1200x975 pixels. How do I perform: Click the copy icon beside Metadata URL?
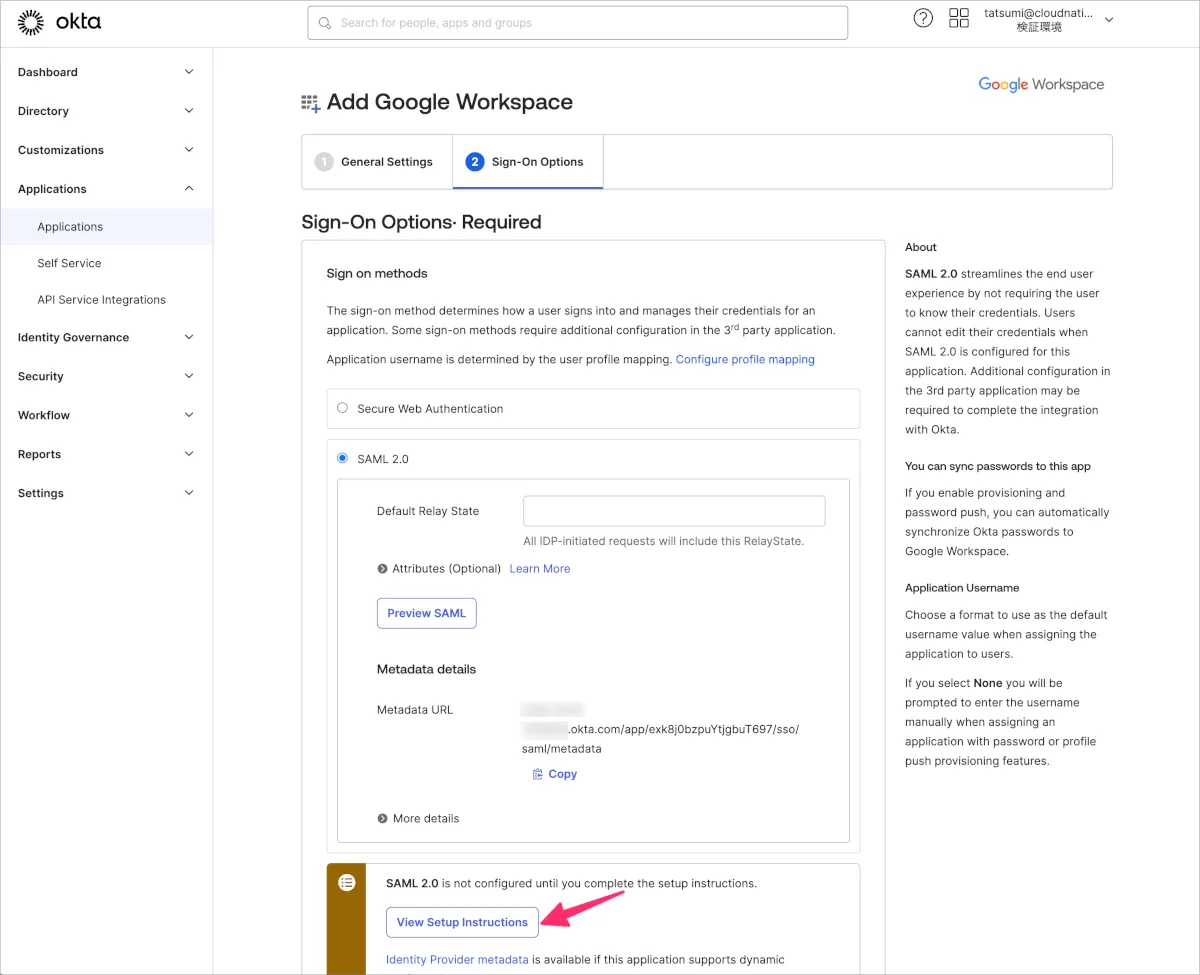click(x=538, y=774)
